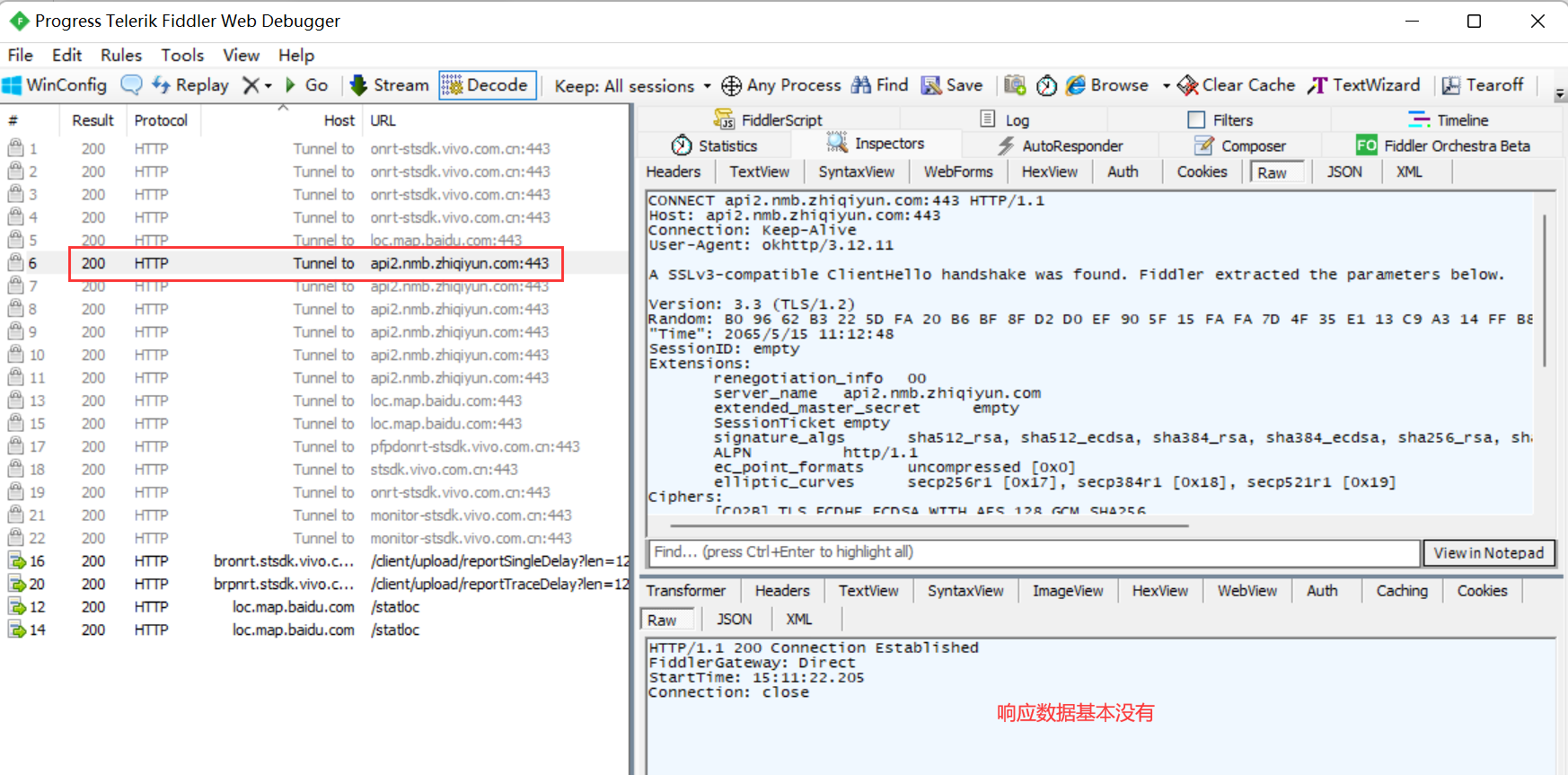Image resolution: width=1568 pixels, height=775 pixels.
Task: Open the Rules menu
Action: click(x=121, y=55)
